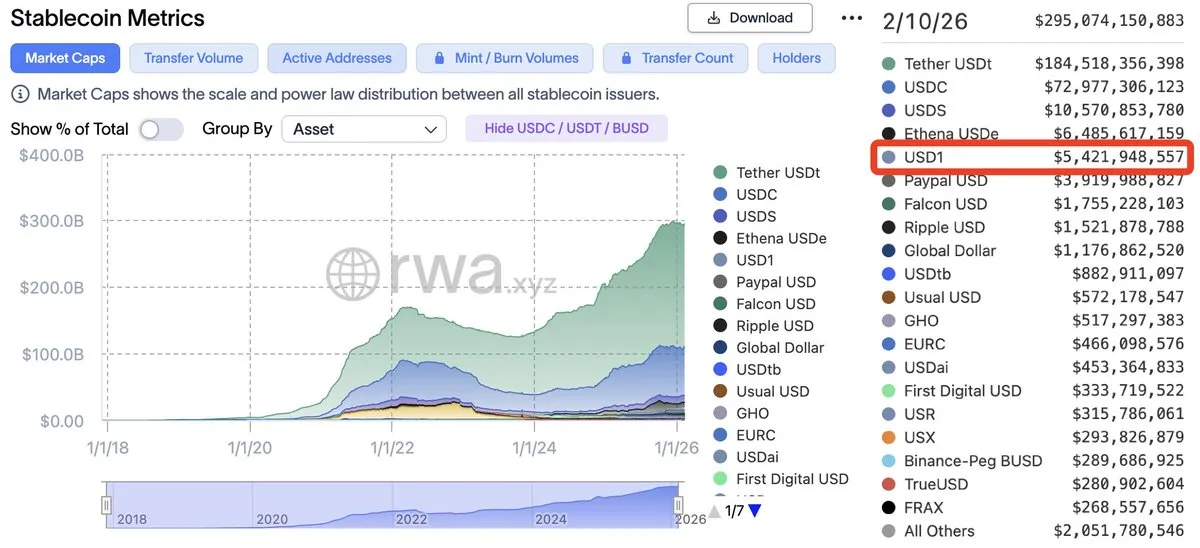Viewport: 1200px width, 548px height.
Task: Click the Tether USDt legend color dot
Action: coord(720,173)
